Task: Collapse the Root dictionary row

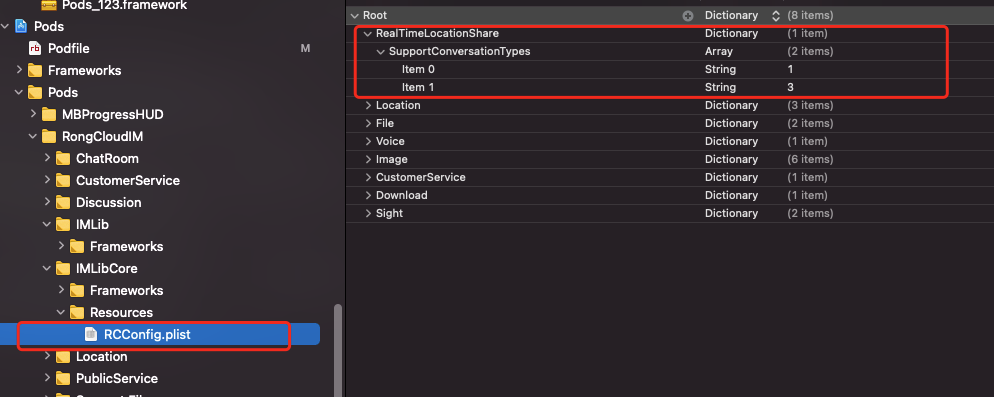Action: [354, 15]
